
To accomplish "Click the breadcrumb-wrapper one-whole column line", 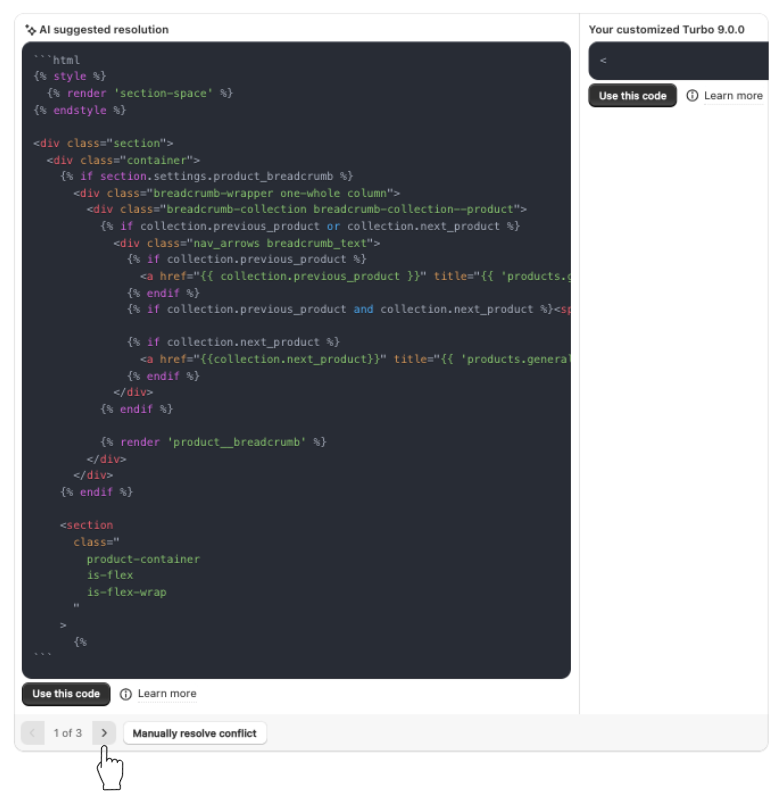I will tap(237, 193).
